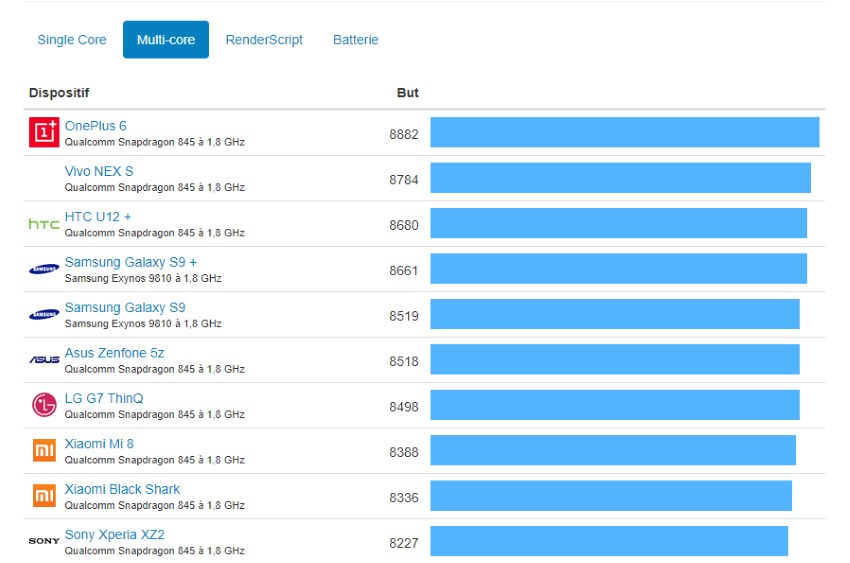
Task: Open the OnePlus 6 link
Action: click(95, 126)
